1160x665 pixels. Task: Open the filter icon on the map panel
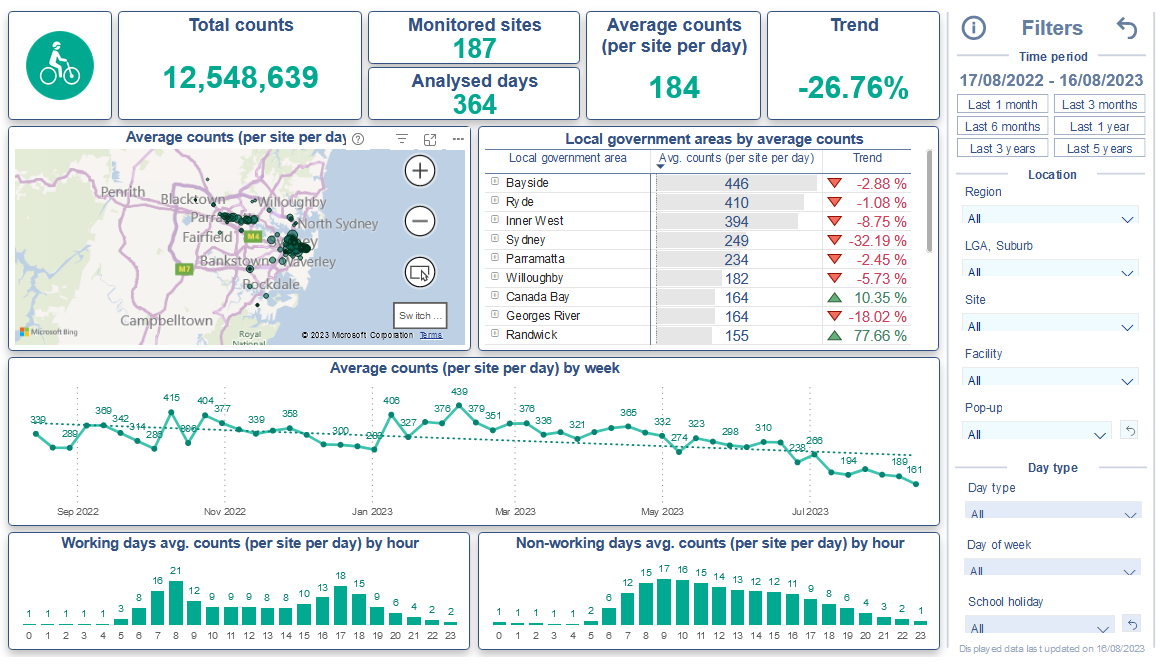click(x=401, y=139)
